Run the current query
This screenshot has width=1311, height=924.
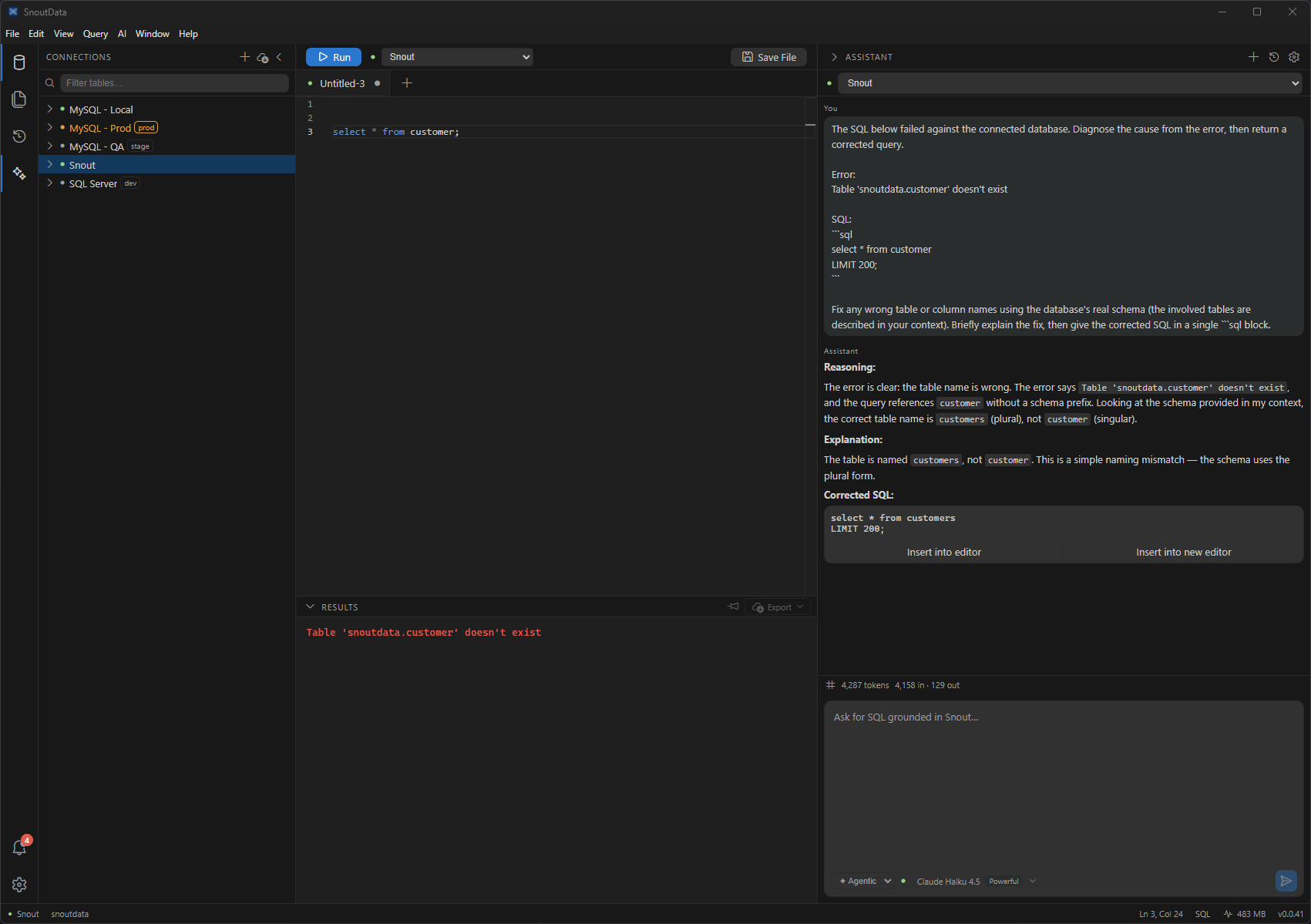tap(334, 57)
